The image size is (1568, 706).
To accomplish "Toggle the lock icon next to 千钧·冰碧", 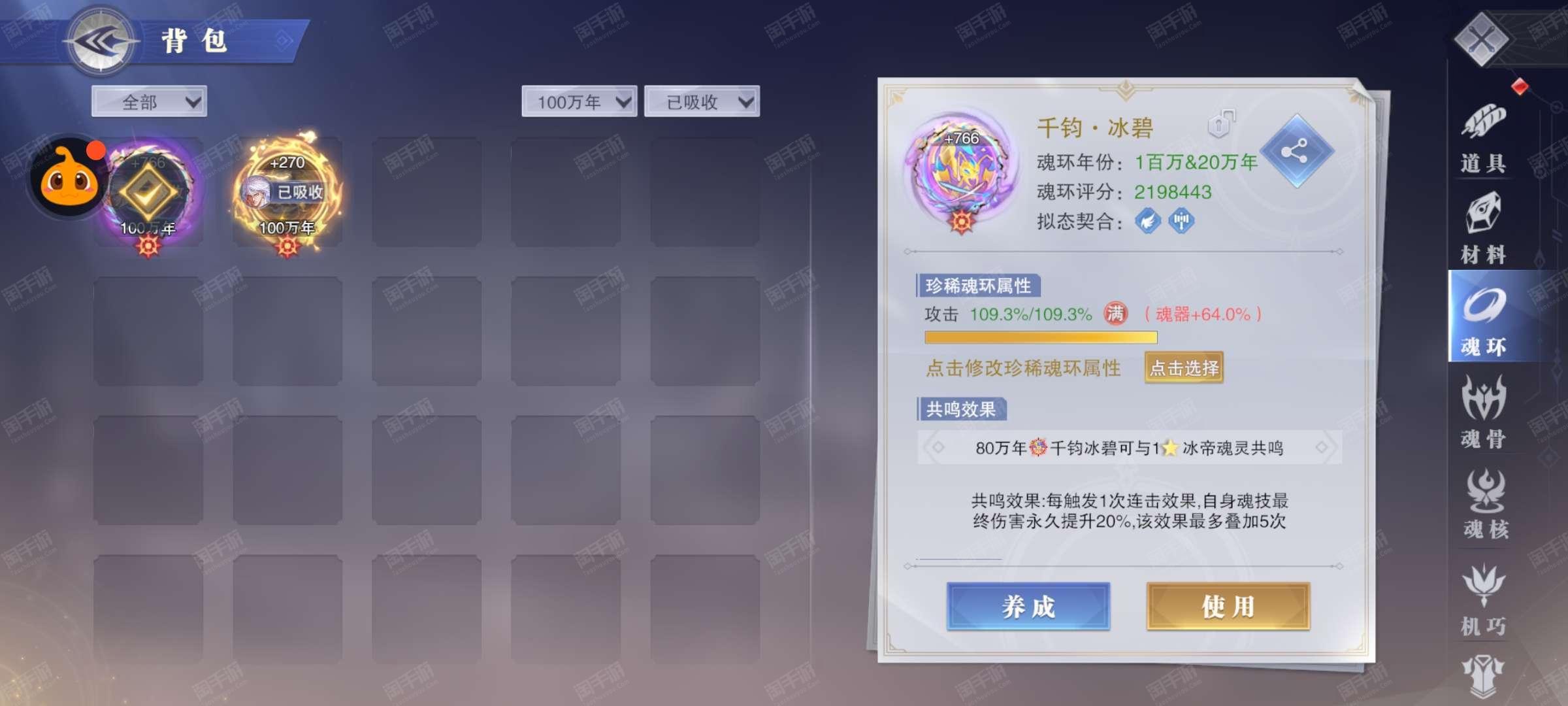I will coord(1220,124).
